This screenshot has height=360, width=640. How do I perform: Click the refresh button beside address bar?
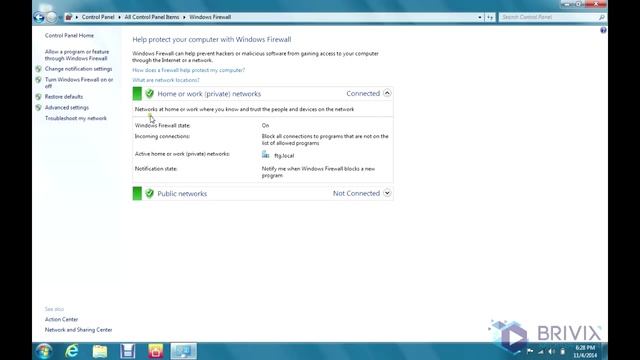pos(490,17)
